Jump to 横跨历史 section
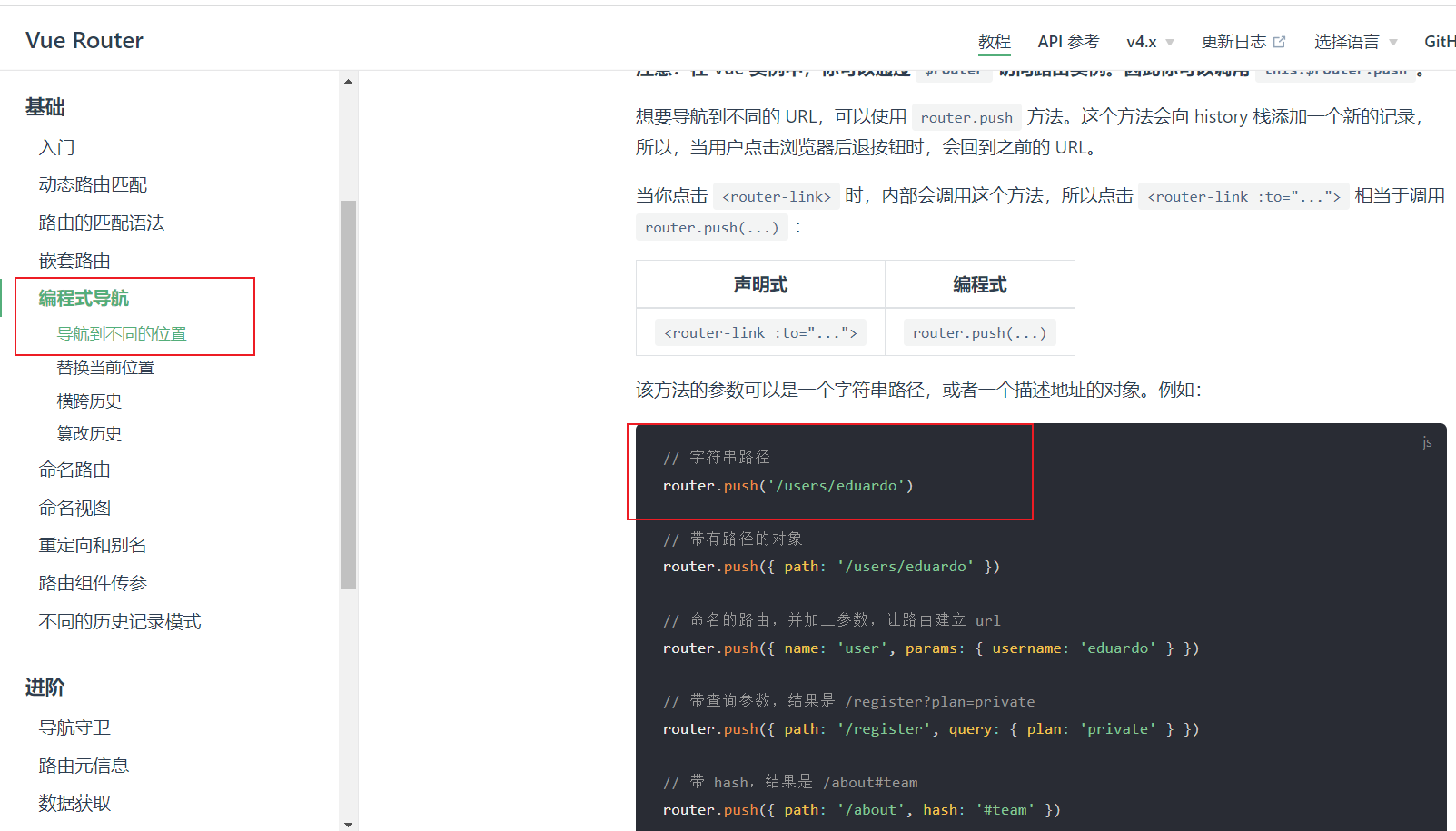Image resolution: width=1456 pixels, height=831 pixels. 89,401
